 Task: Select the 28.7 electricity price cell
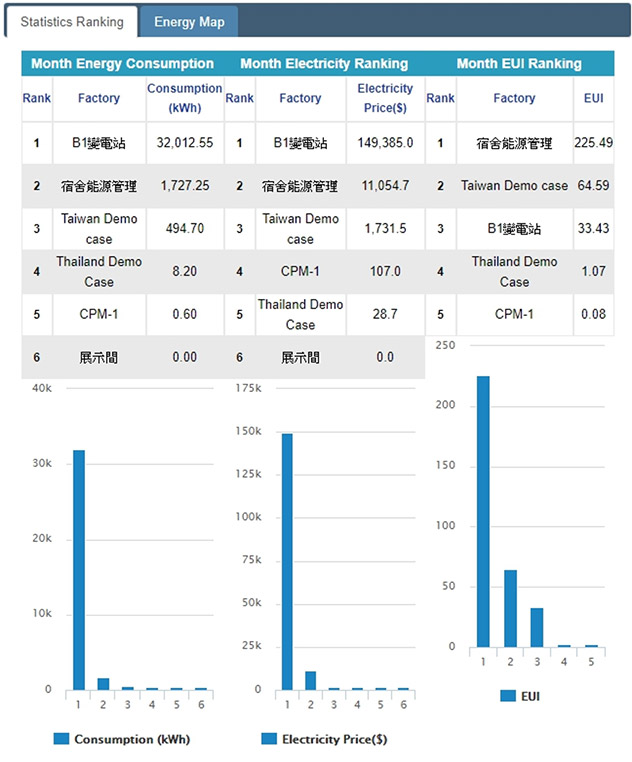point(385,314)
